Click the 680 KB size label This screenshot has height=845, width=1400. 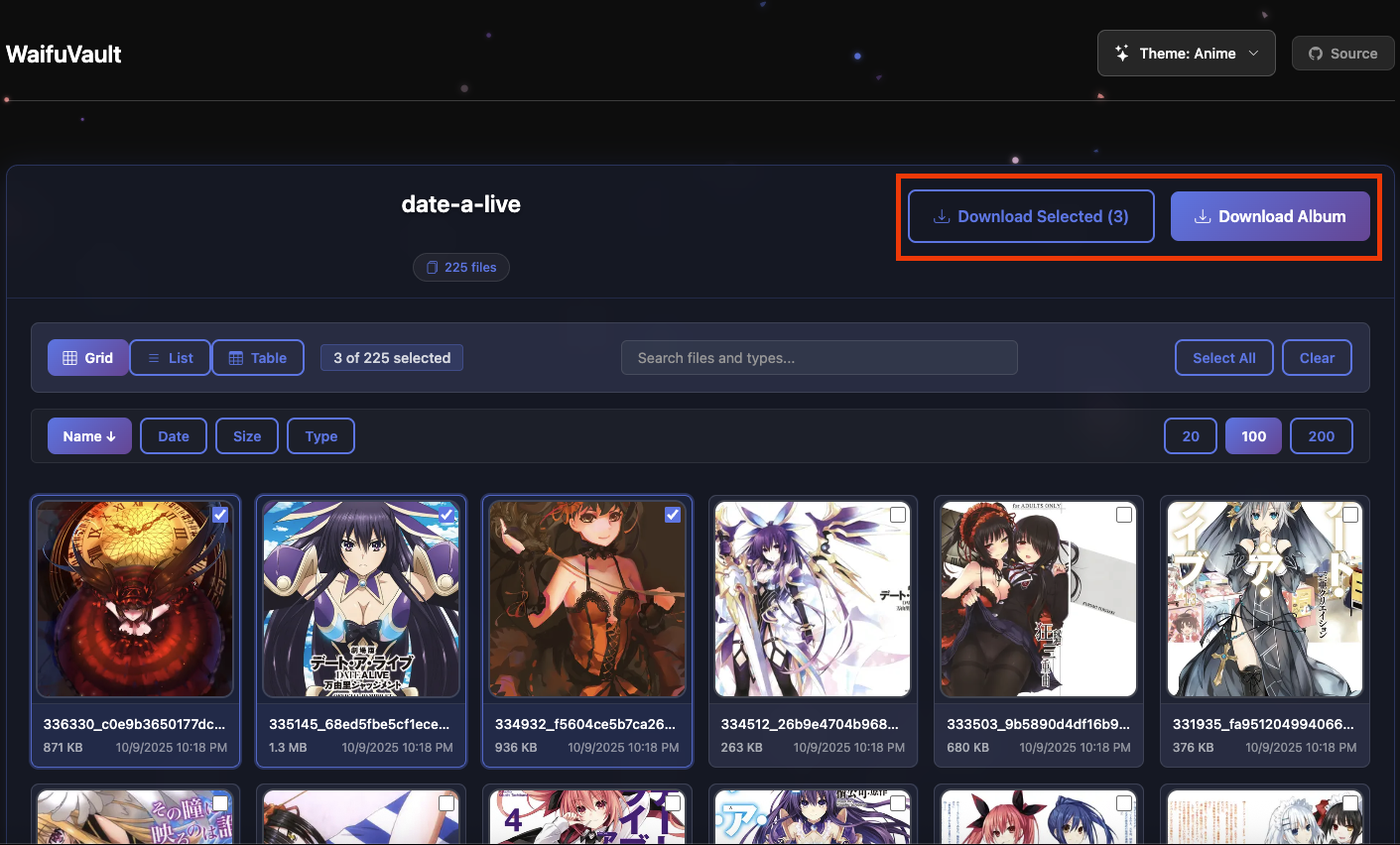pyautogui.click(x=967, y=748)
